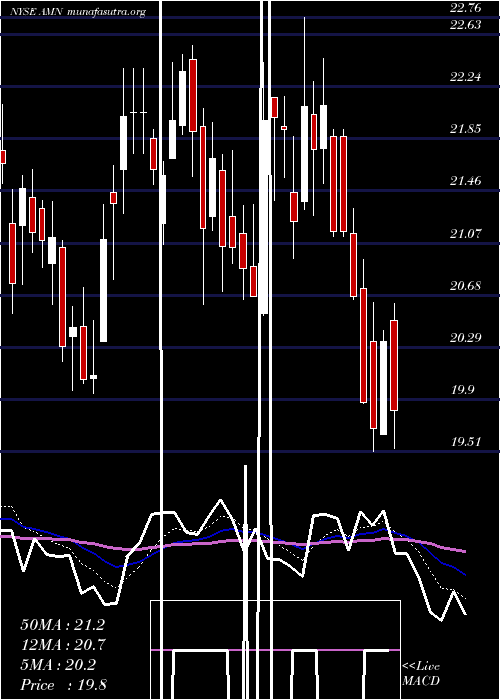Click the 22.24 price axis label
500x700 pixels.
tap(466, 77)
